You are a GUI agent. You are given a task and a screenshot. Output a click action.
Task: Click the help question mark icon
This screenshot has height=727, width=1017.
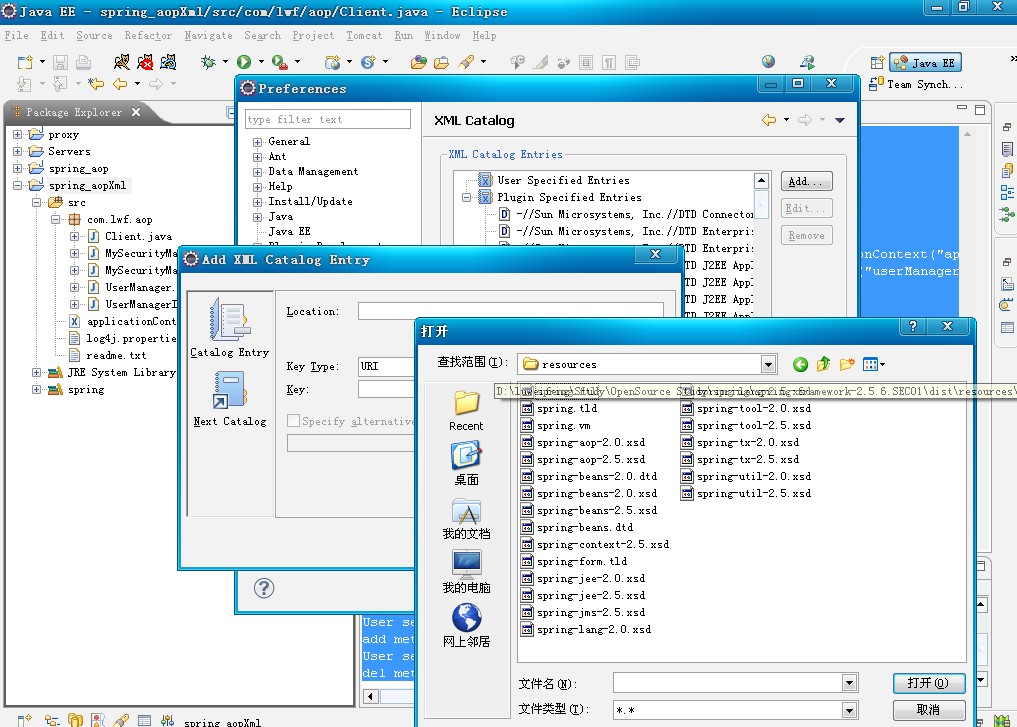264,588
